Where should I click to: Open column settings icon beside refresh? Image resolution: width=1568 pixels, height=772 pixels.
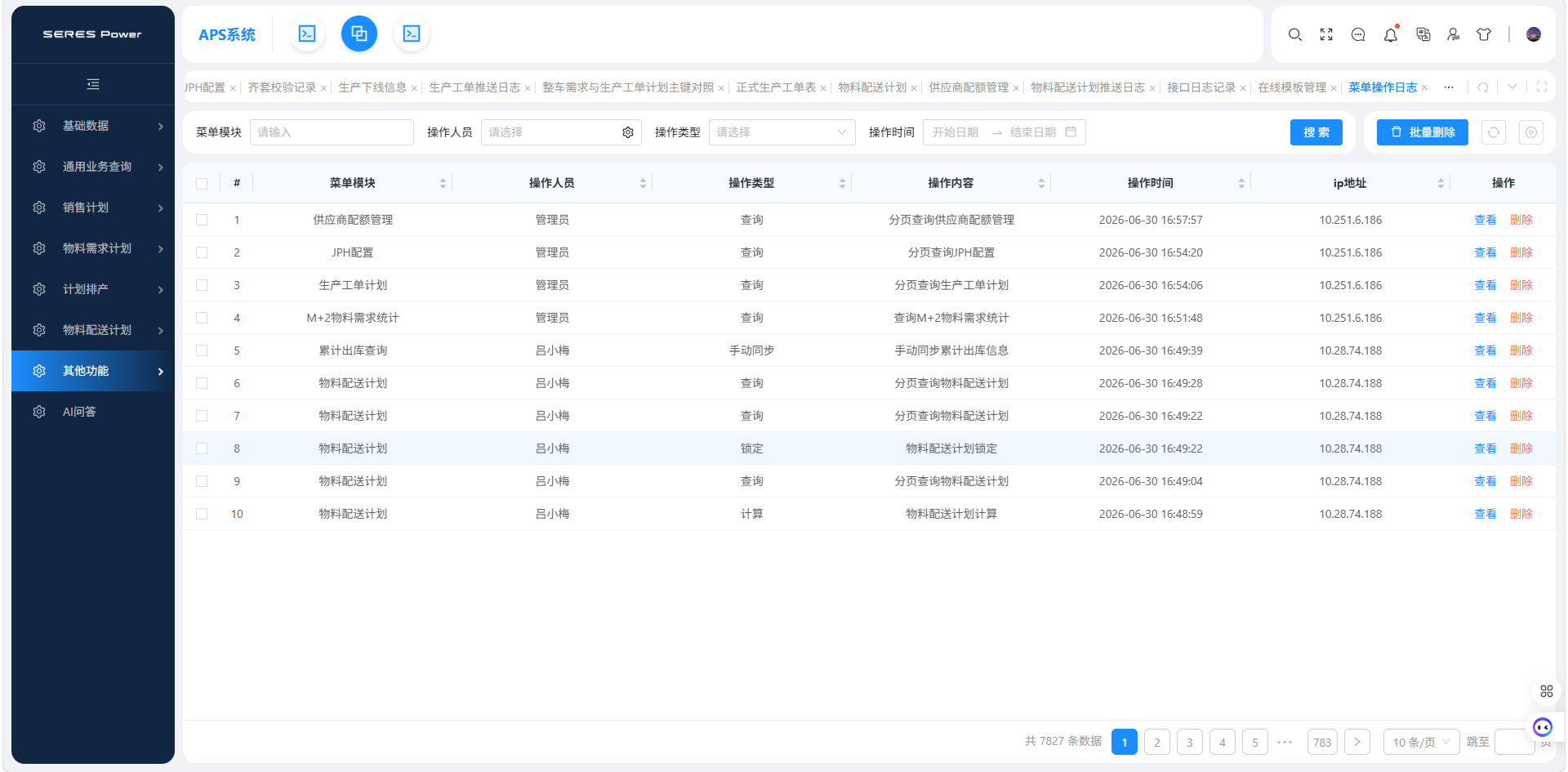click(1531, 132)
